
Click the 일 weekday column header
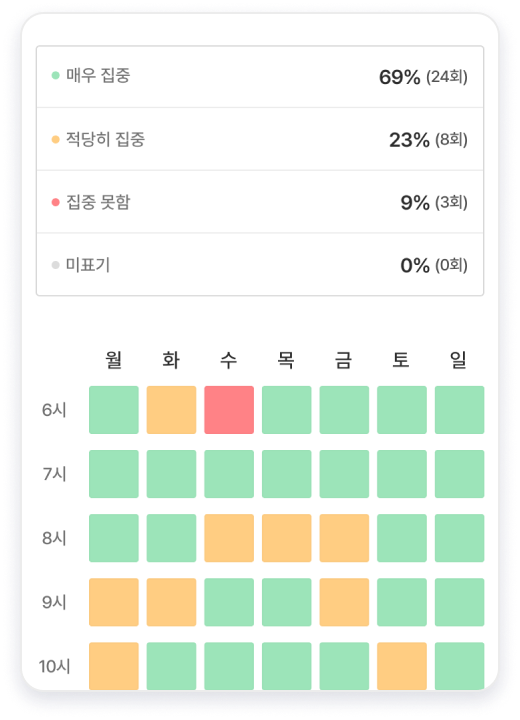458,360
